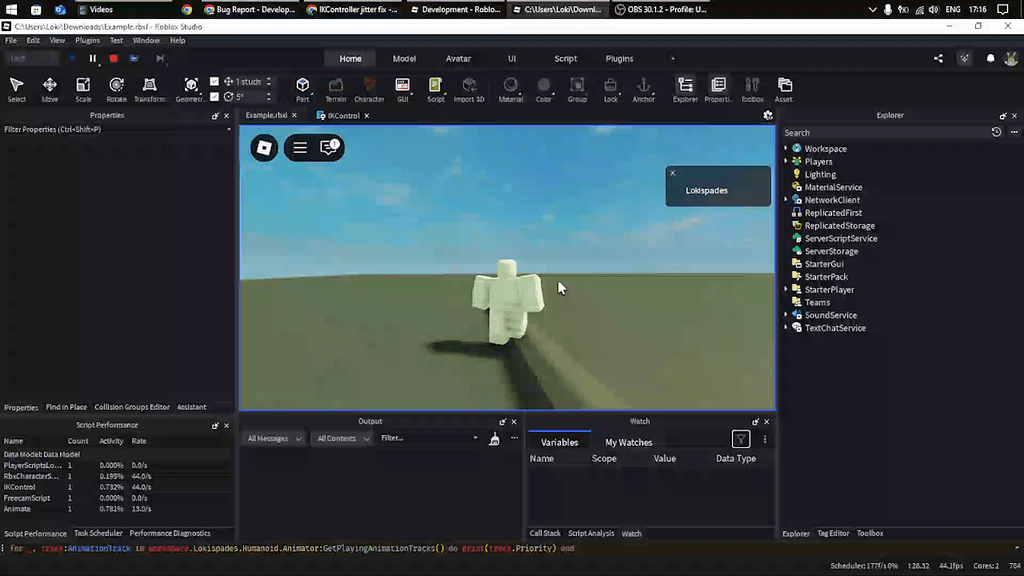Image resolution: width=1024 pixels, height=576 pixels.
Task: Open the Call Stack tab
Action: [545, 534]
